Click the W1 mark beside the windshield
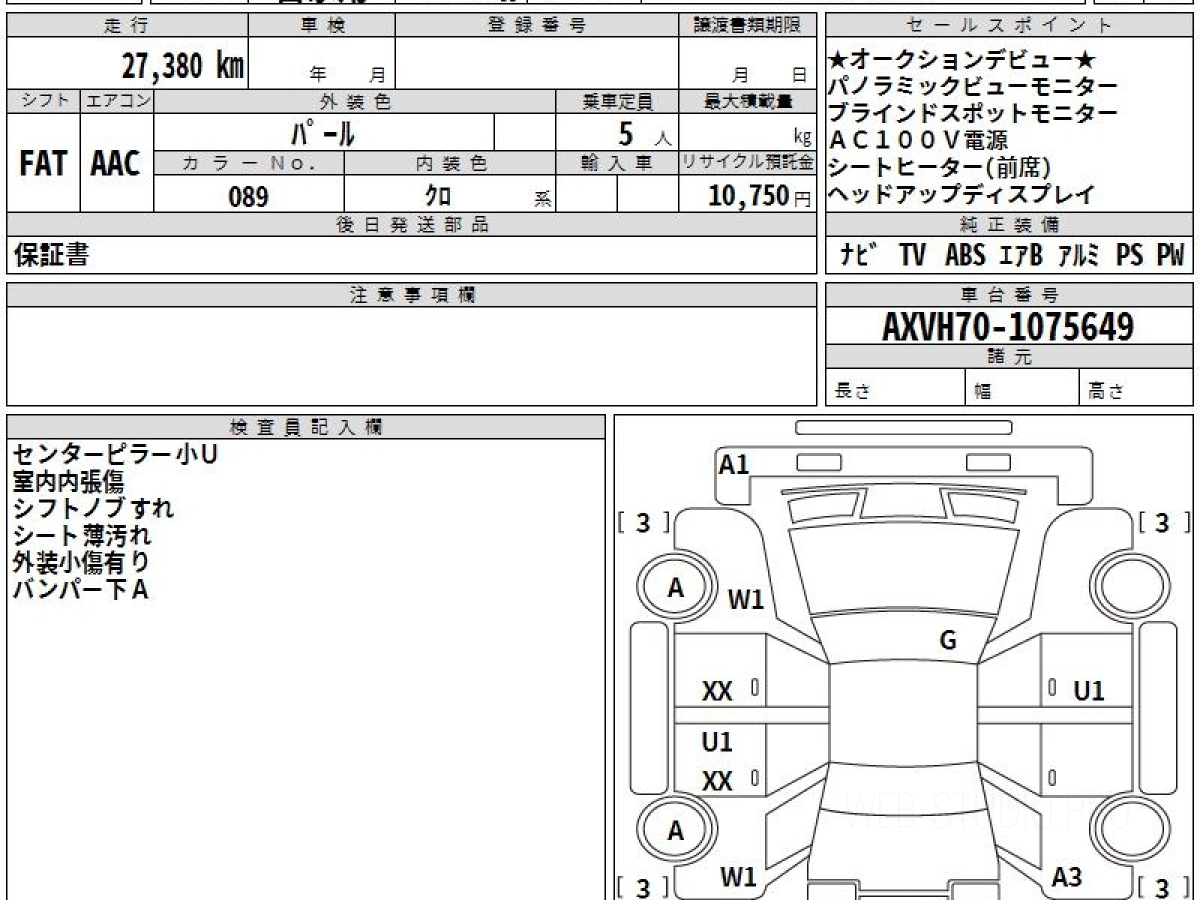Screen dimensions: 1200x900 click(745, 600)
